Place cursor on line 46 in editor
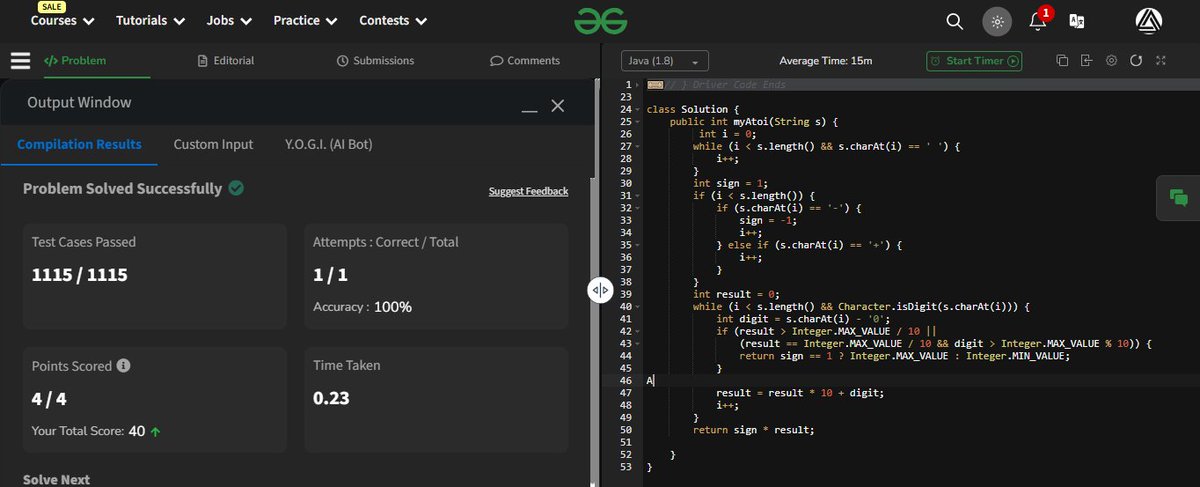Screen dimensions: 1200x487 900,381
